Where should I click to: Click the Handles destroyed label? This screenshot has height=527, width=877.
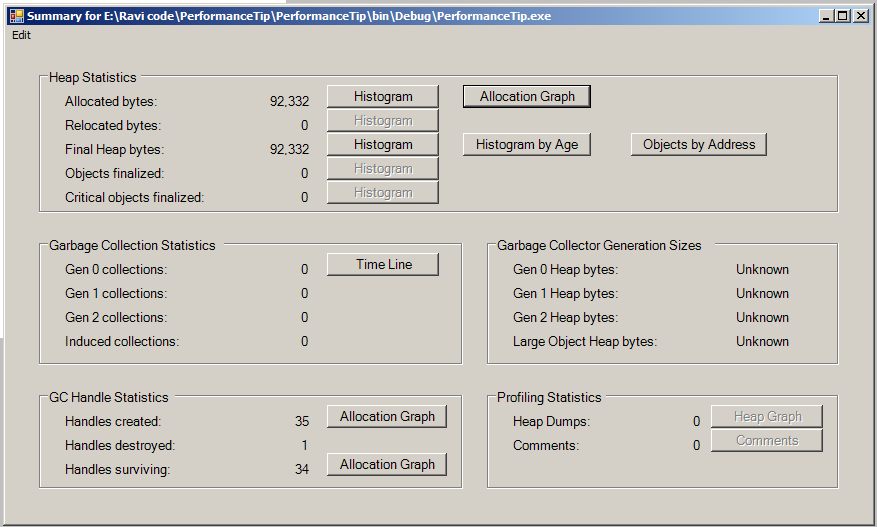tap(120, 445)
